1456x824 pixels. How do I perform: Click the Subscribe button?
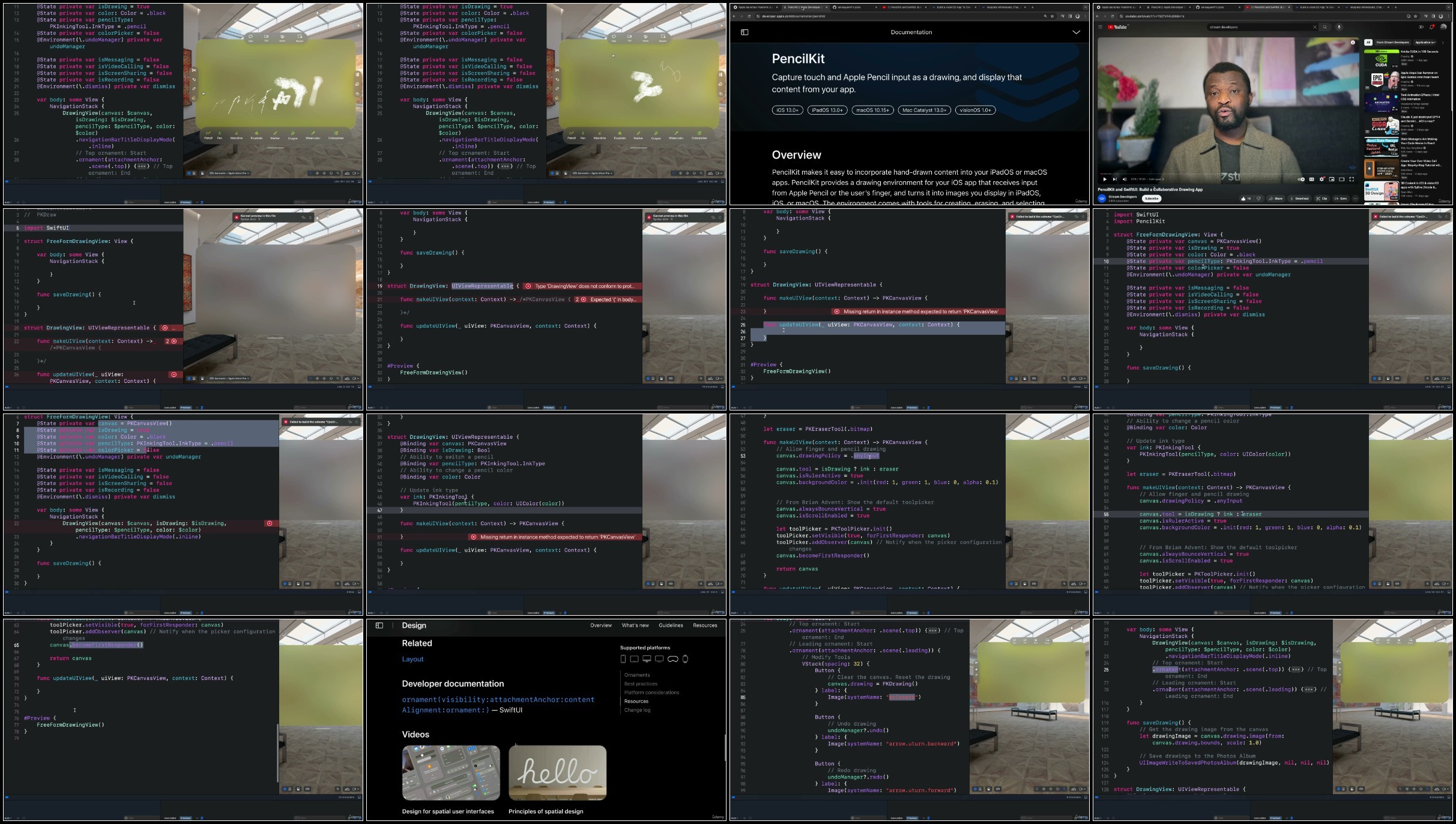[x=1152, y=199]
